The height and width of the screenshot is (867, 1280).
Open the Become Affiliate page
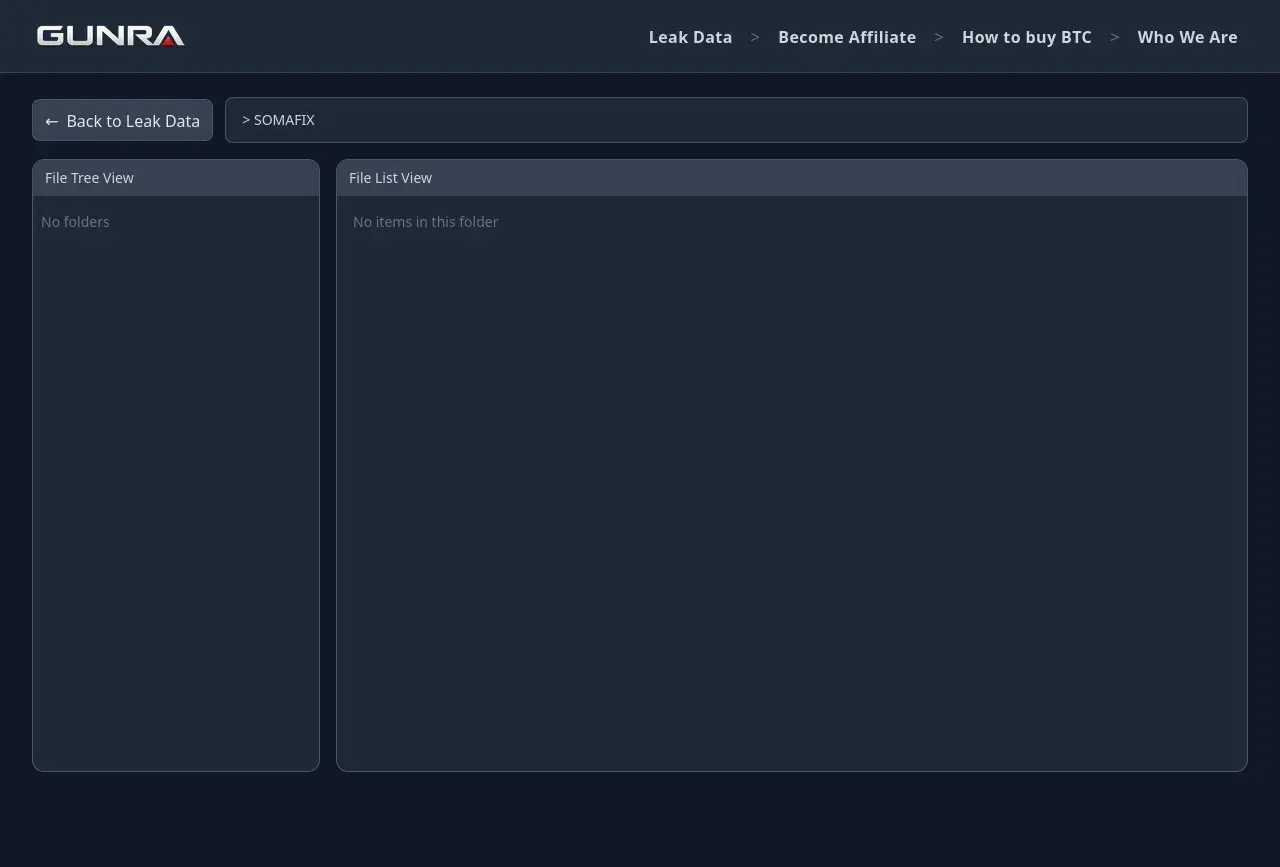(847, 37)
